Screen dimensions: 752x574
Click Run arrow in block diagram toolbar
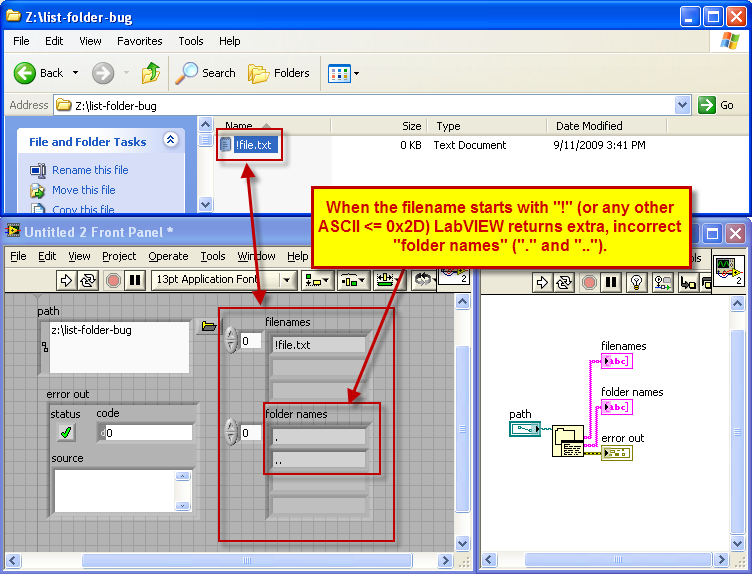pos(542,282)
